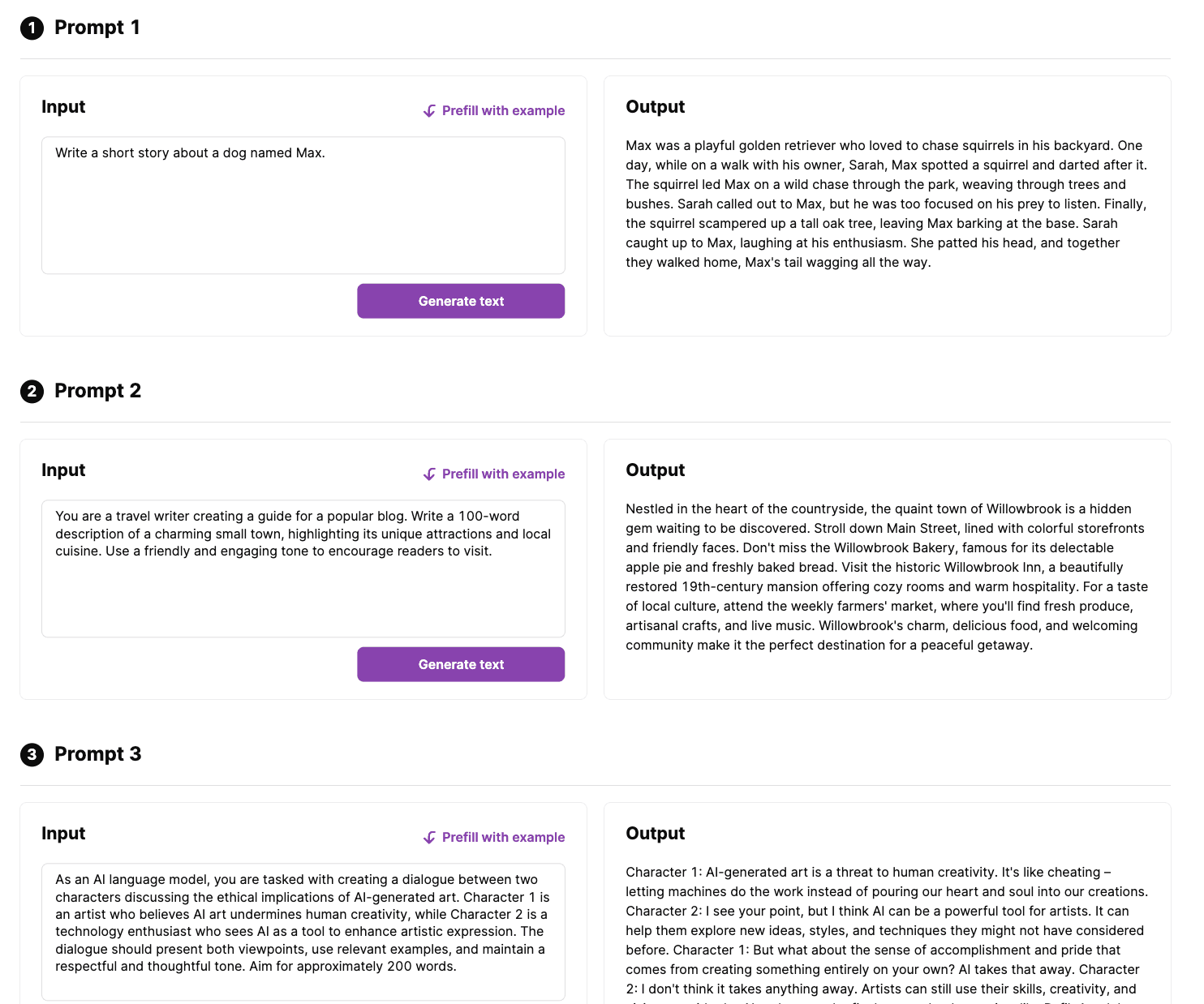Image resolution: width=1204 pixels, height=1004 pixels.
Task: Open Prefill with example in Prompt 2
Action: pyautogui.click(x=503, y=474)
